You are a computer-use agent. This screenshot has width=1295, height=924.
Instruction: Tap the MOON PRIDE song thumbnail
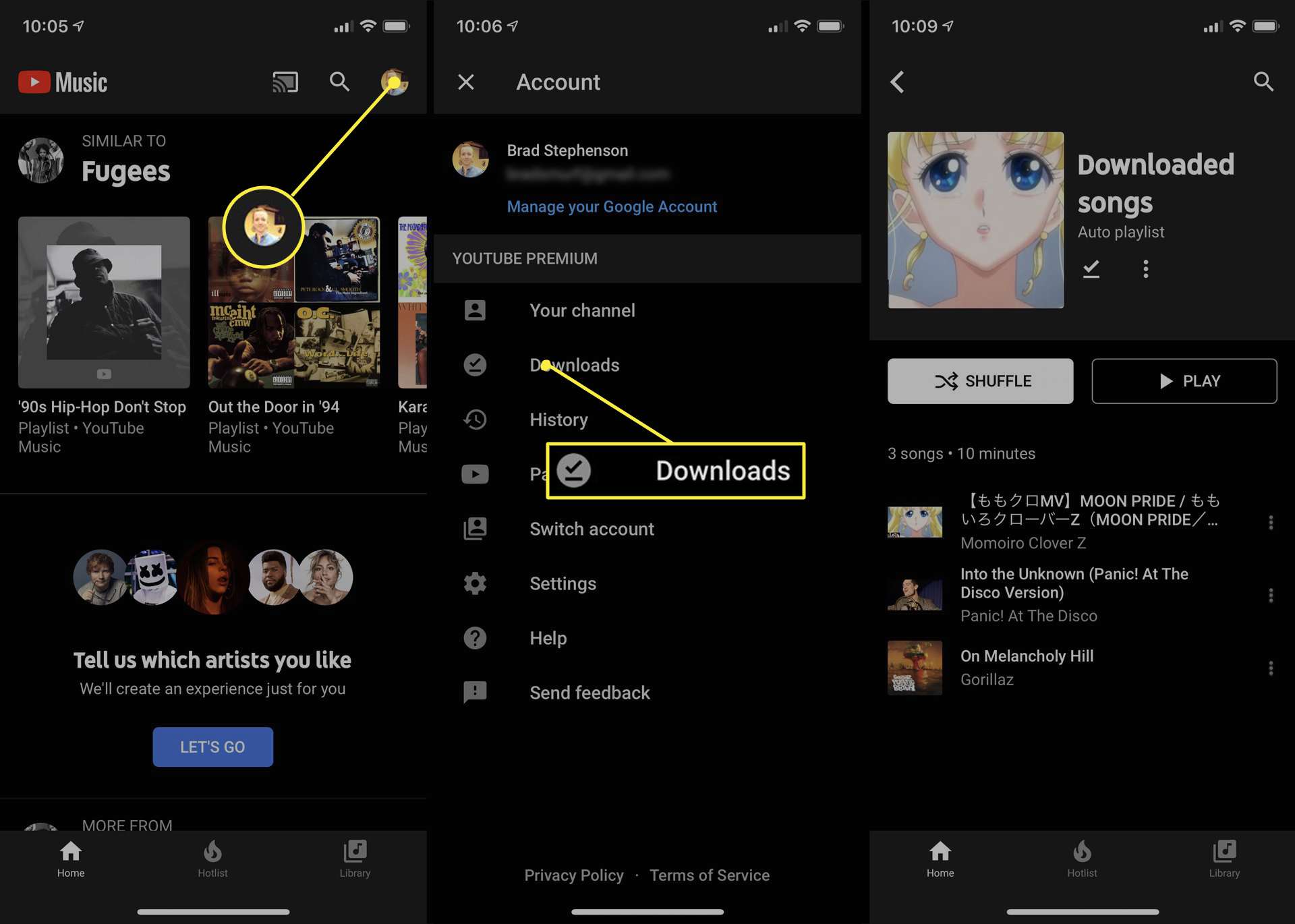[915, 522]
